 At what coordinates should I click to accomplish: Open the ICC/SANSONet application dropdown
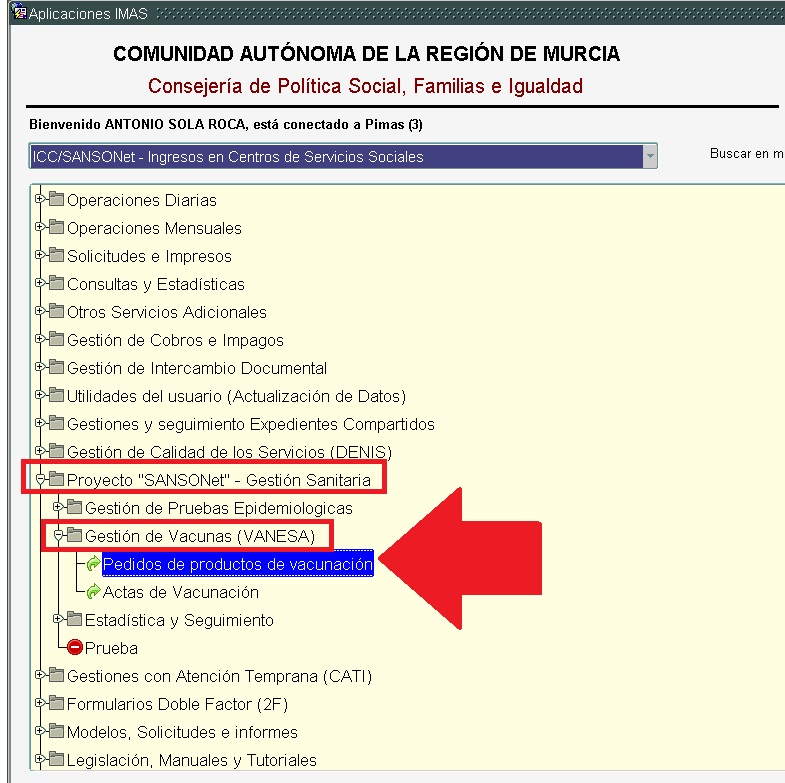click(x=650, y=157)
